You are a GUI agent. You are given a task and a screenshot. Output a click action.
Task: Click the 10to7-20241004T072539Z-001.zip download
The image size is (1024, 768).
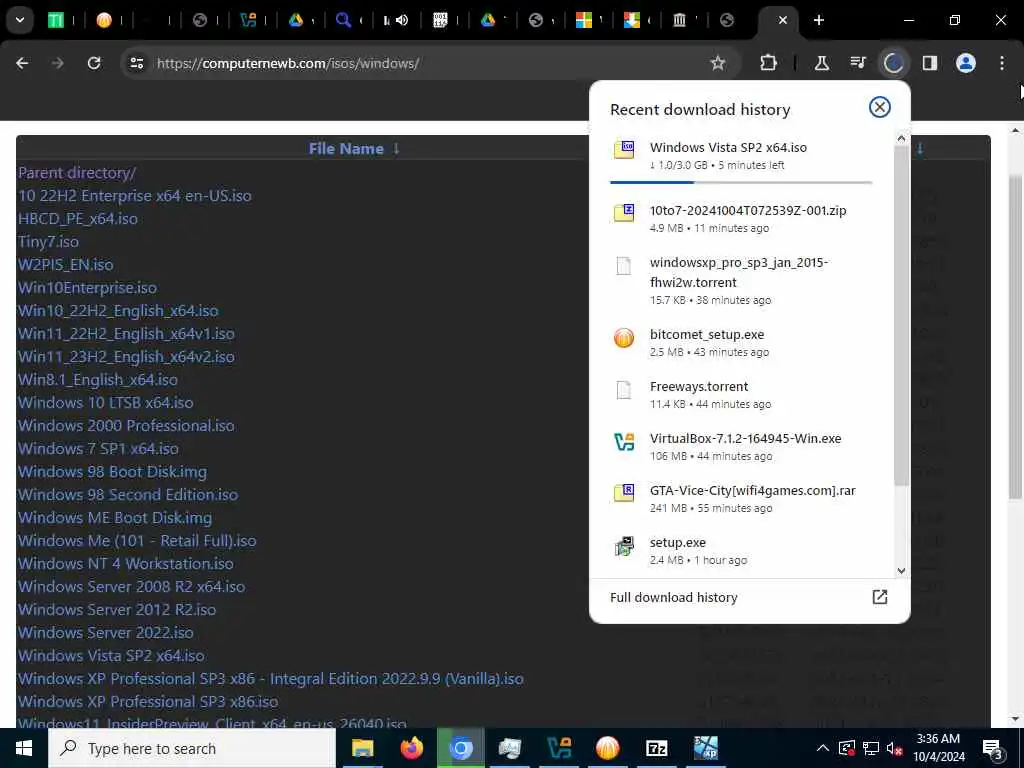741,219
